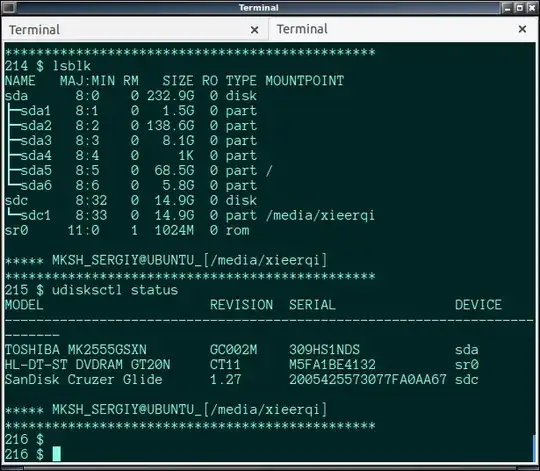Close the second Terminal tab
Image resolution: width=540 pixels, height=471 pixels.
(x=522, y=29)
